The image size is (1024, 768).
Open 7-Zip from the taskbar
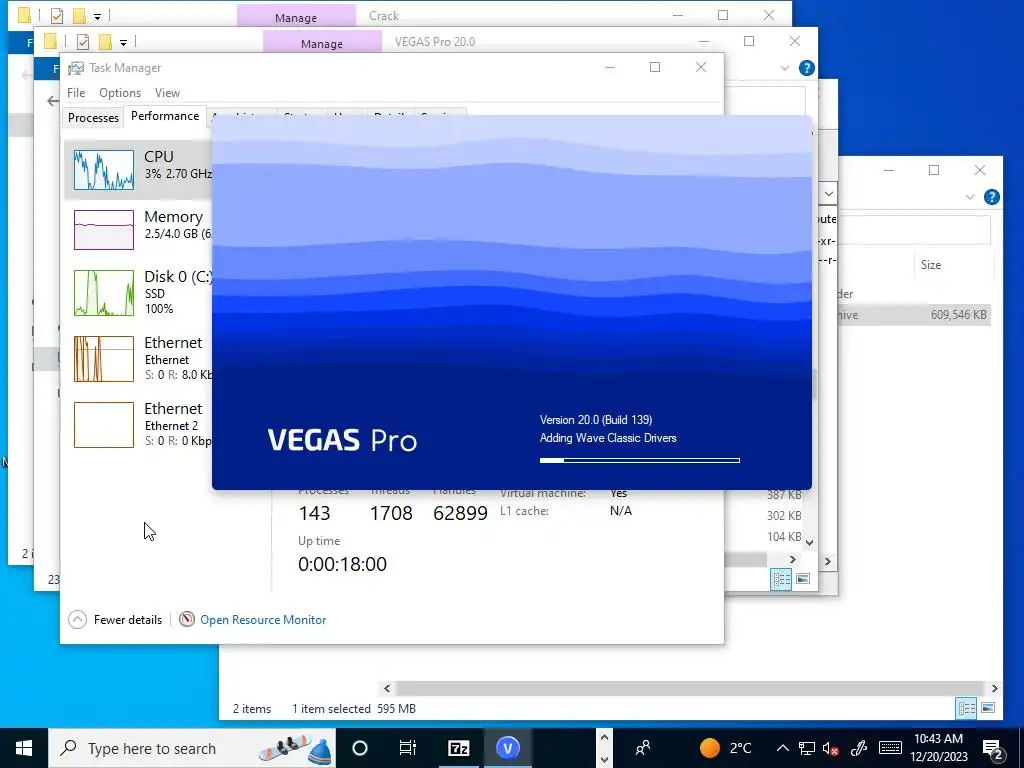(x=458, y=748)
